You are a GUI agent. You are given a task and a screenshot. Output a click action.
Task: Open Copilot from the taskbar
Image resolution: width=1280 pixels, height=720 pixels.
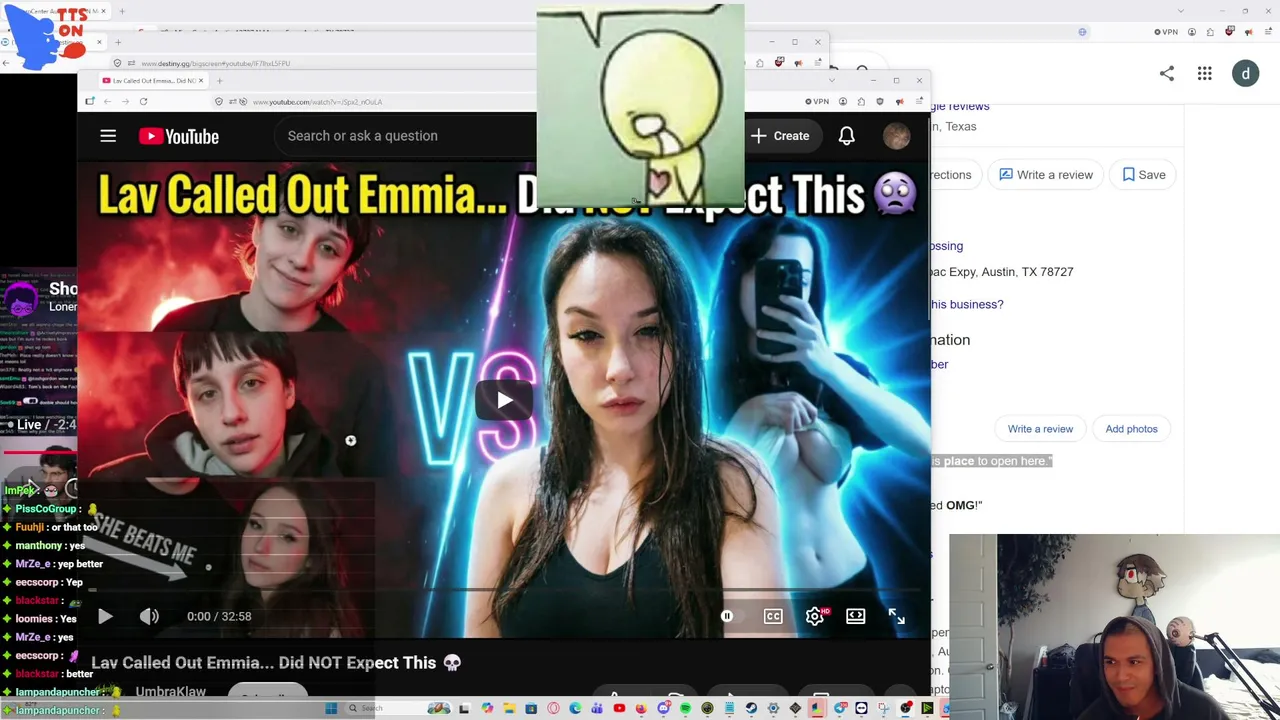[487, 708]
